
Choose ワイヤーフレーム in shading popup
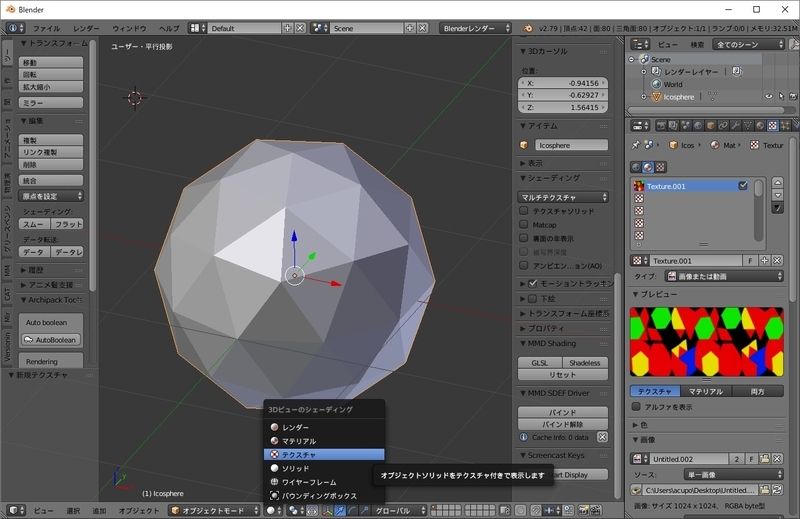pos(324,482)
